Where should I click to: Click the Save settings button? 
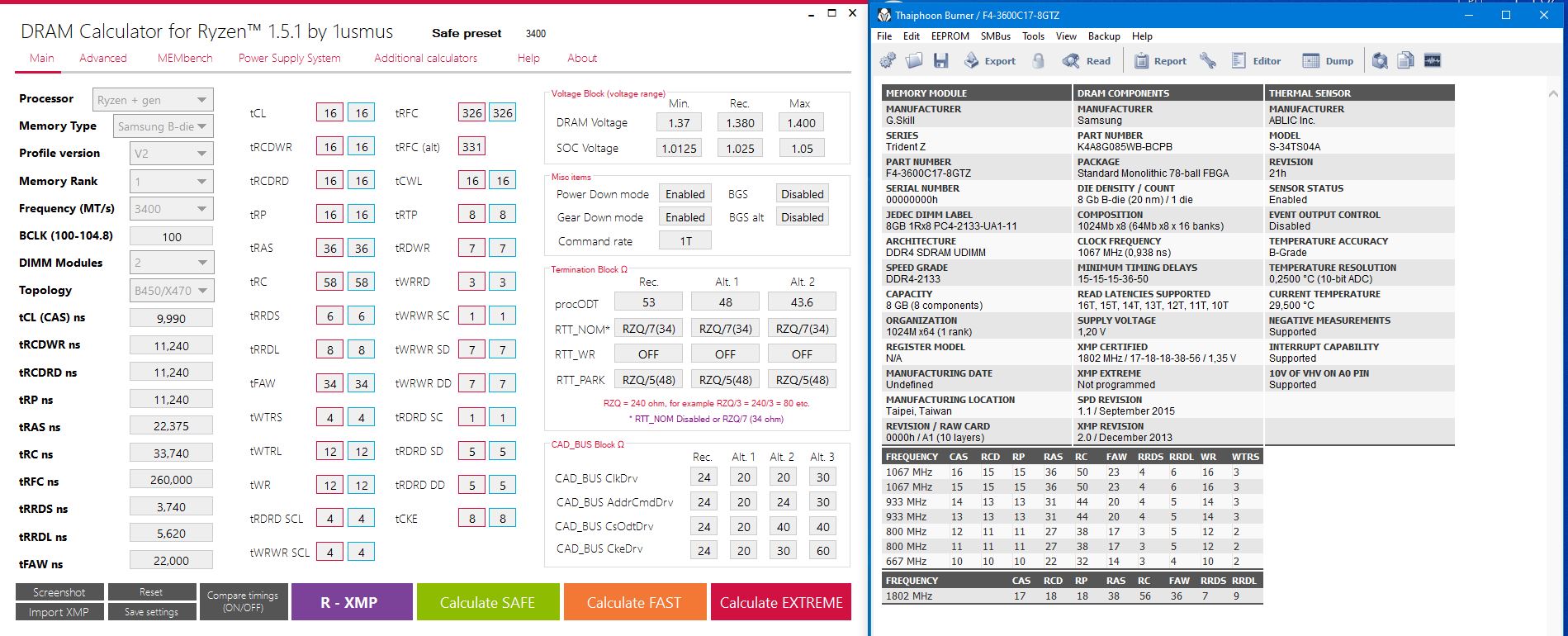point(151,612)
